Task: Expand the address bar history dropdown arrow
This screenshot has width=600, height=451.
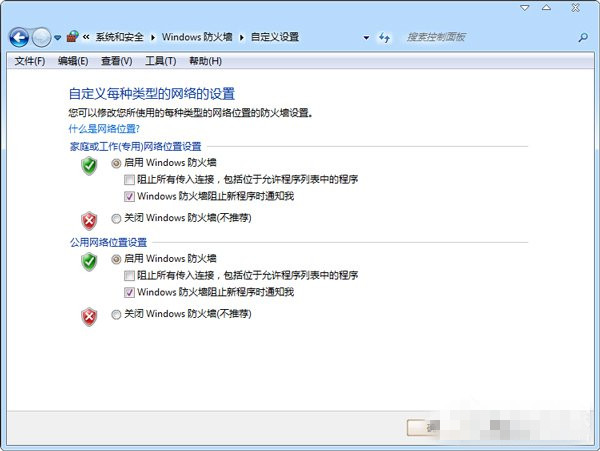Action: 366,38
